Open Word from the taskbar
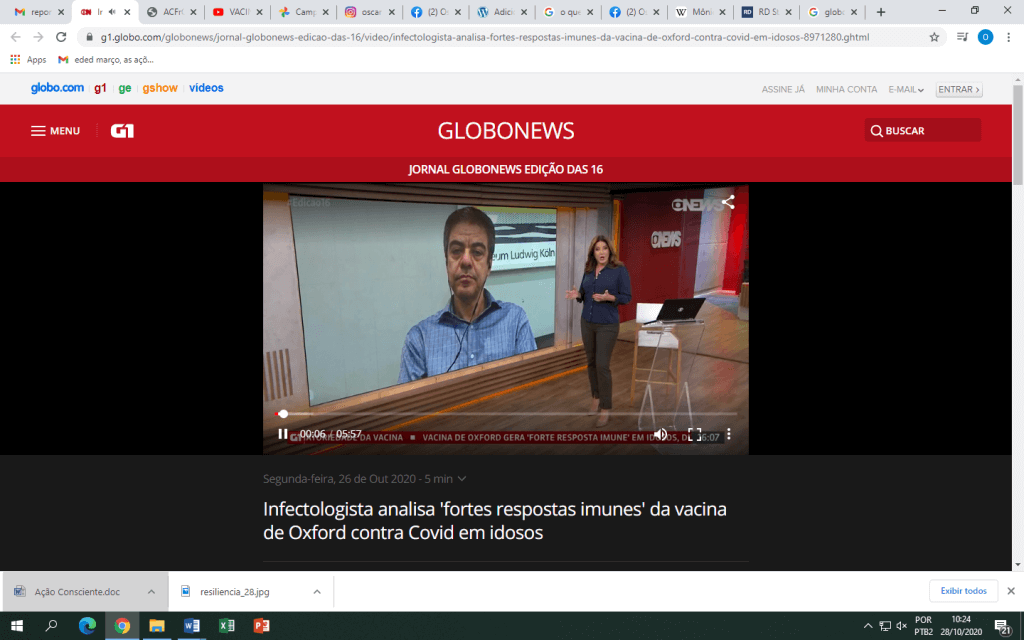The height and width of the screenshot is (640, 1024). pos(191,626)
